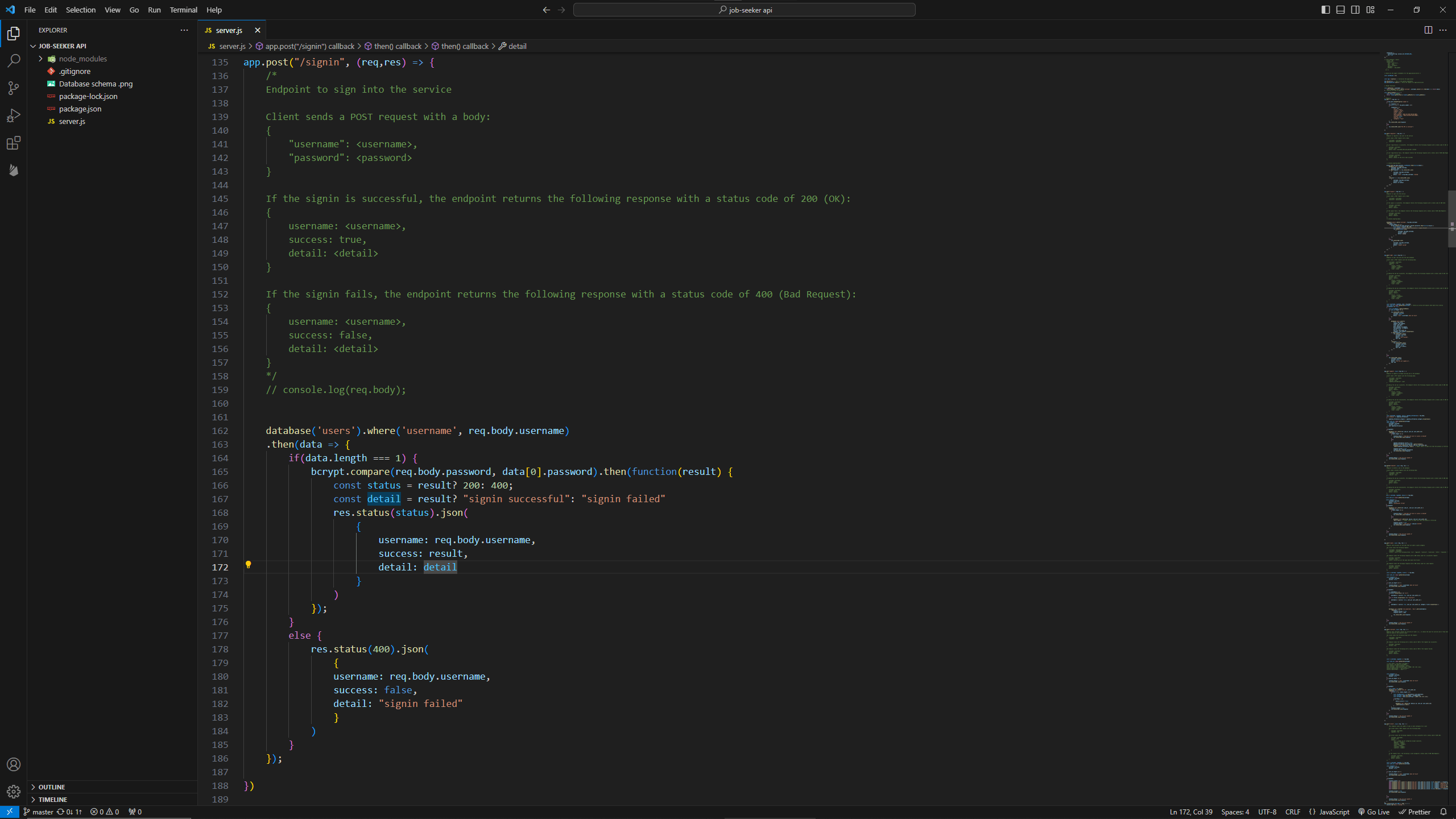Viewport: 1456px width, 819px height.
Task: Open the Terminal menu
Action: (183, 10)
